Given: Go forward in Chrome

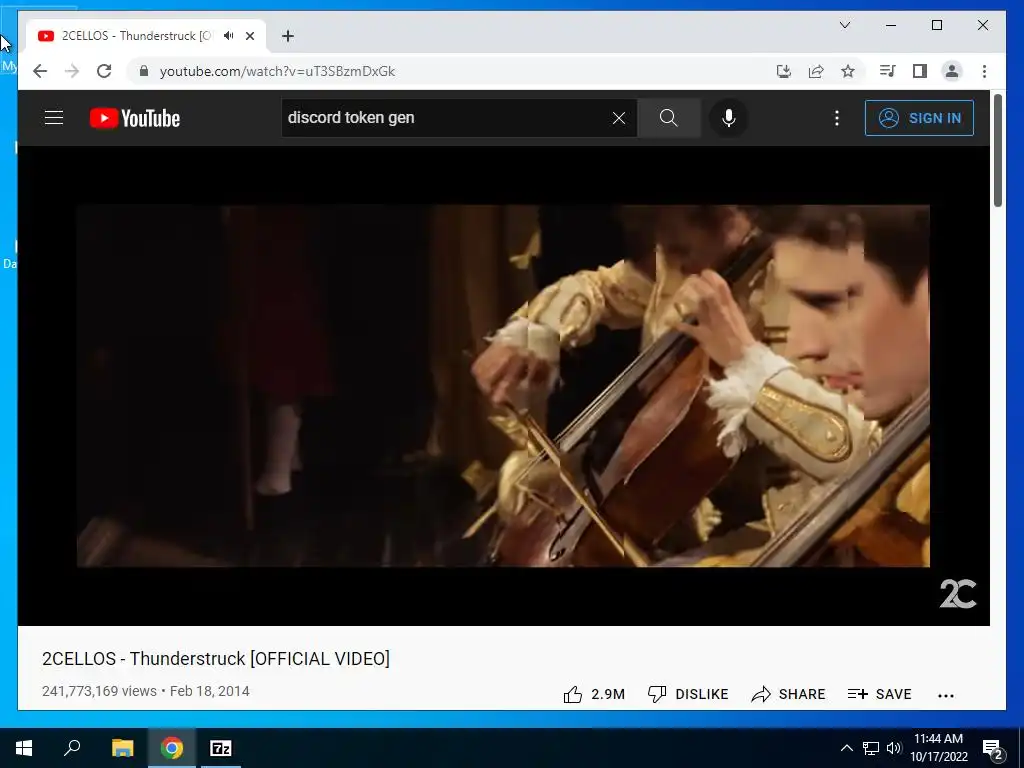Looking at the screenshot, I should 72,71.
